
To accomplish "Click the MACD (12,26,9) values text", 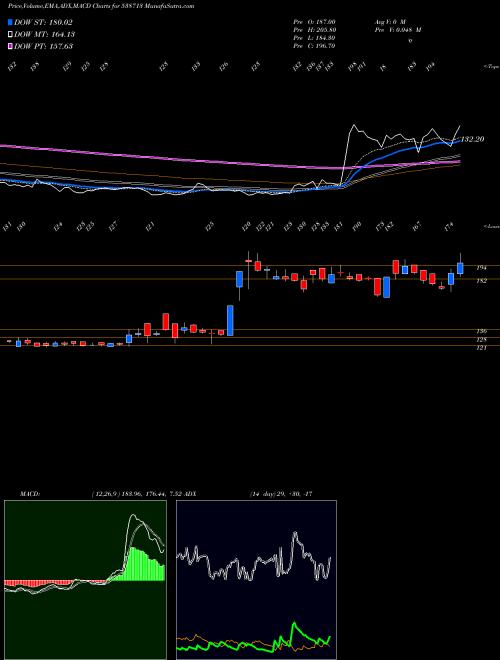I will point(136,494).
